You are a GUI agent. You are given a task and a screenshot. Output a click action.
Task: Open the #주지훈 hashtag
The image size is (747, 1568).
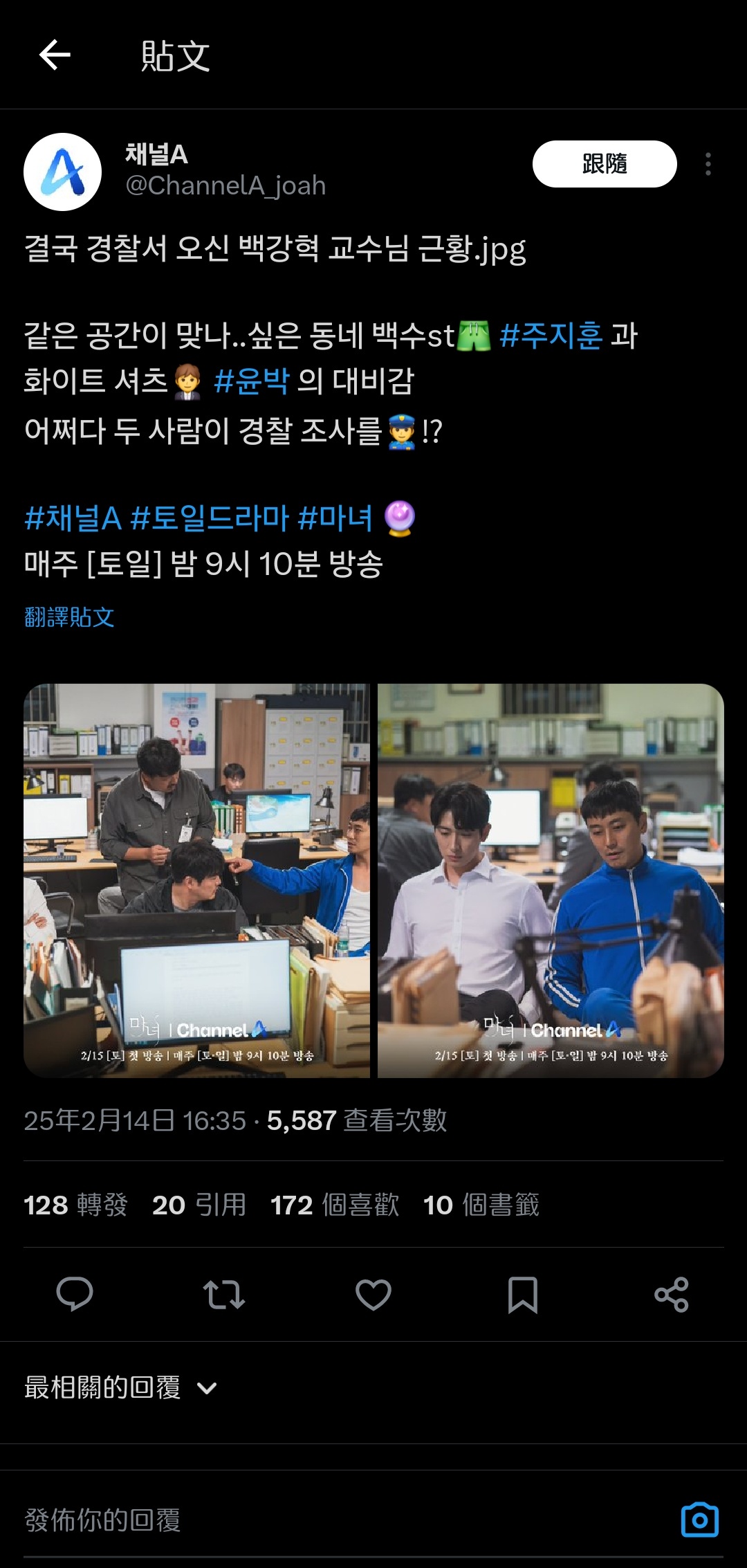551,336
